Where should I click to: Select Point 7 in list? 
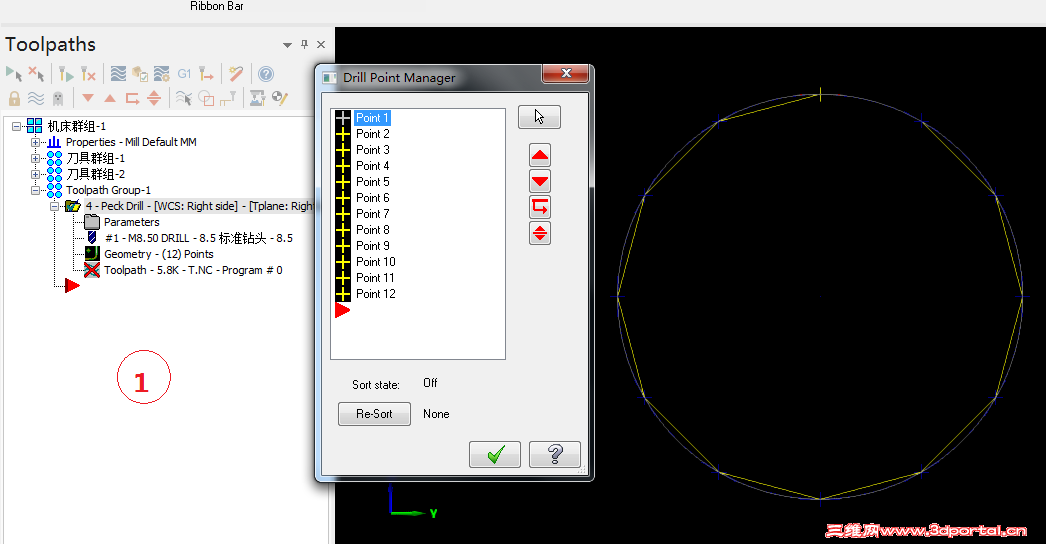point(372,214)
